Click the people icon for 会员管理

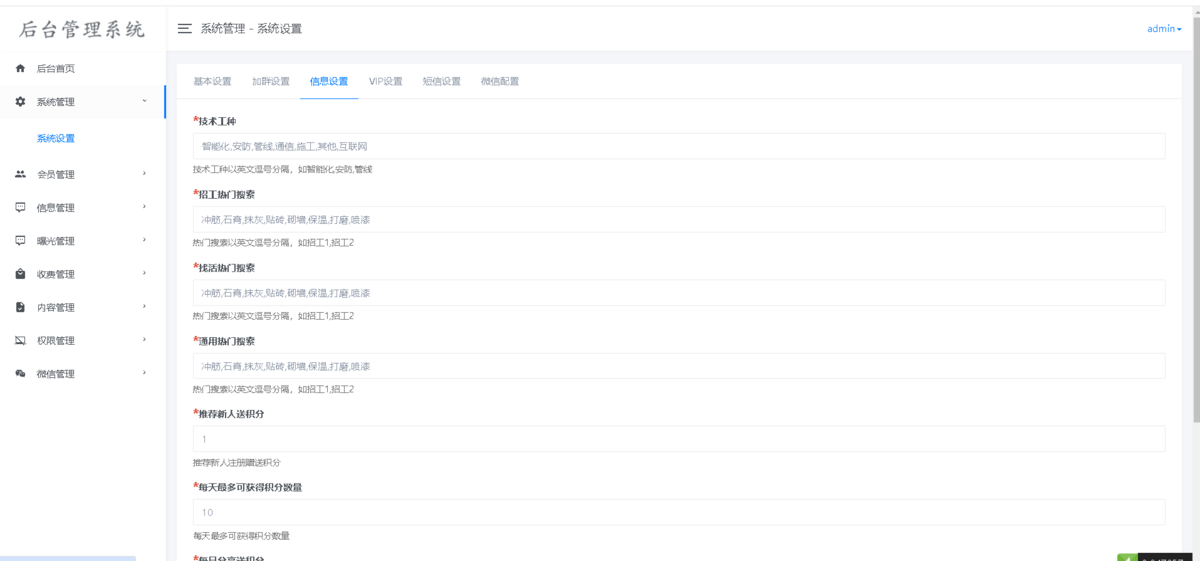(20, 175)
